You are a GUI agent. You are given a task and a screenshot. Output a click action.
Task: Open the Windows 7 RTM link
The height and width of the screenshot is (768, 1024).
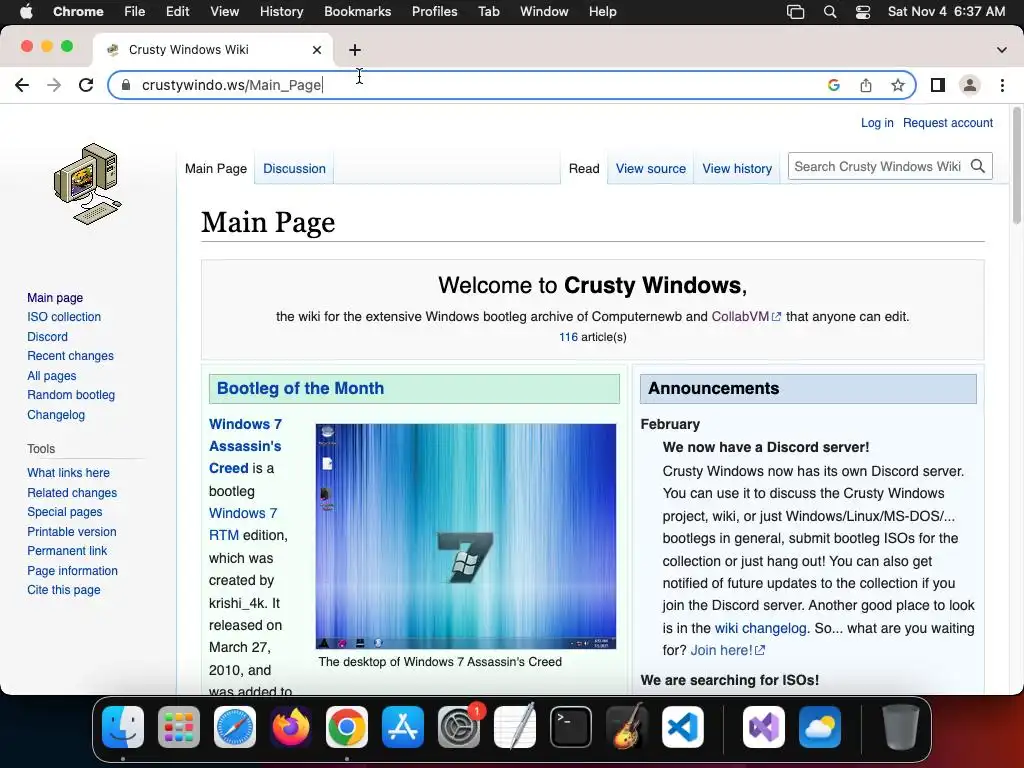coord(243,524)
